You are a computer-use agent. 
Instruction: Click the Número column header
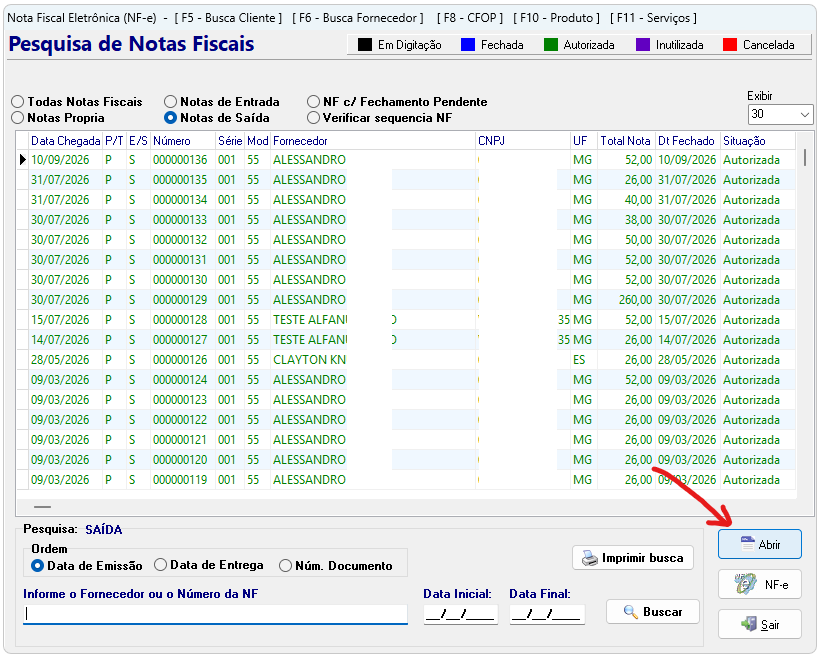pos(183,141)
